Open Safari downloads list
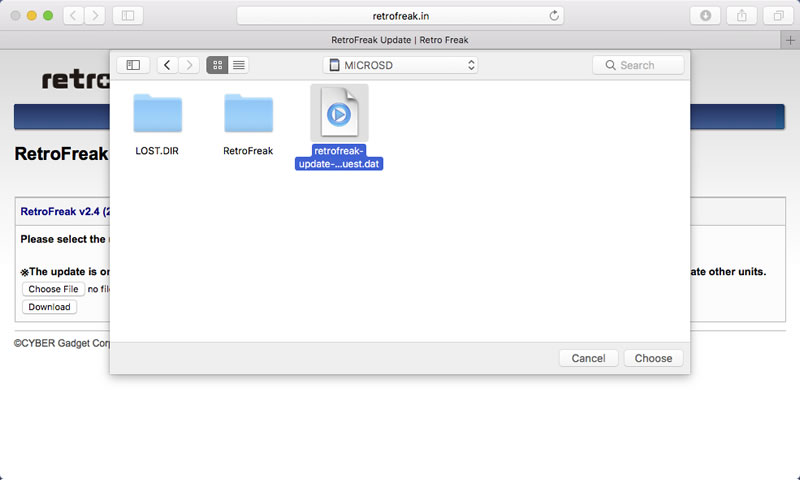This screenshot has width=800, height=480. 705,16
